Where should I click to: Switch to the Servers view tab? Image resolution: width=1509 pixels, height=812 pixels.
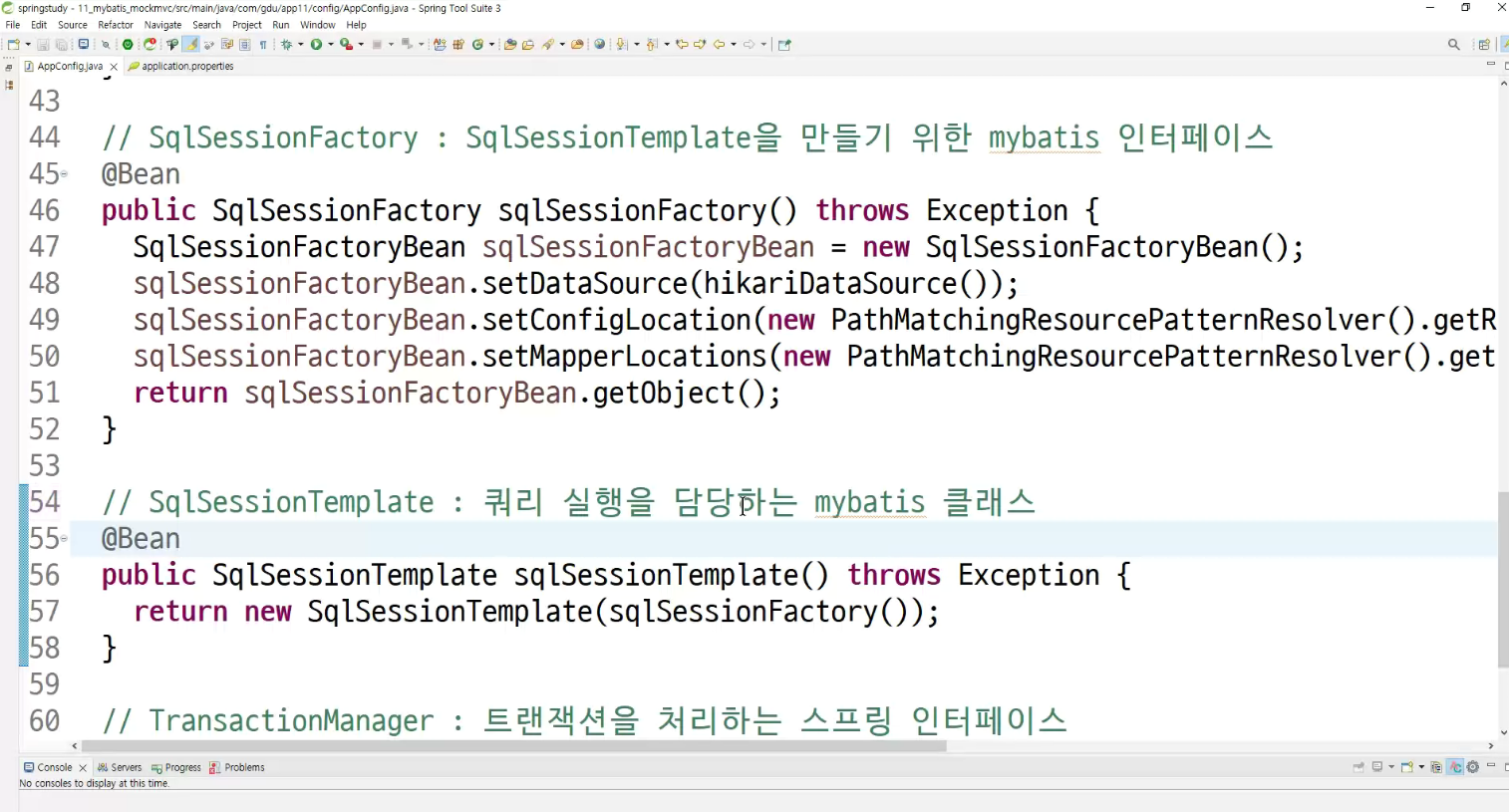click(120, 767)
